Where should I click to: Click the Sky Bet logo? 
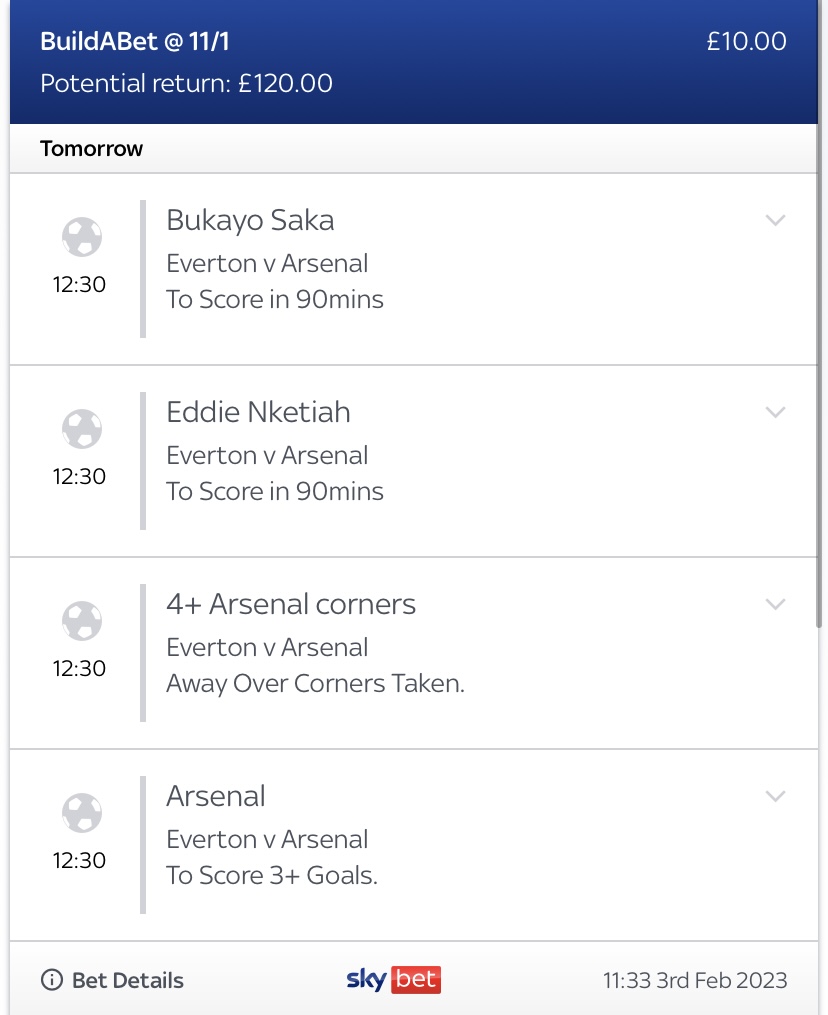[394, 979]
